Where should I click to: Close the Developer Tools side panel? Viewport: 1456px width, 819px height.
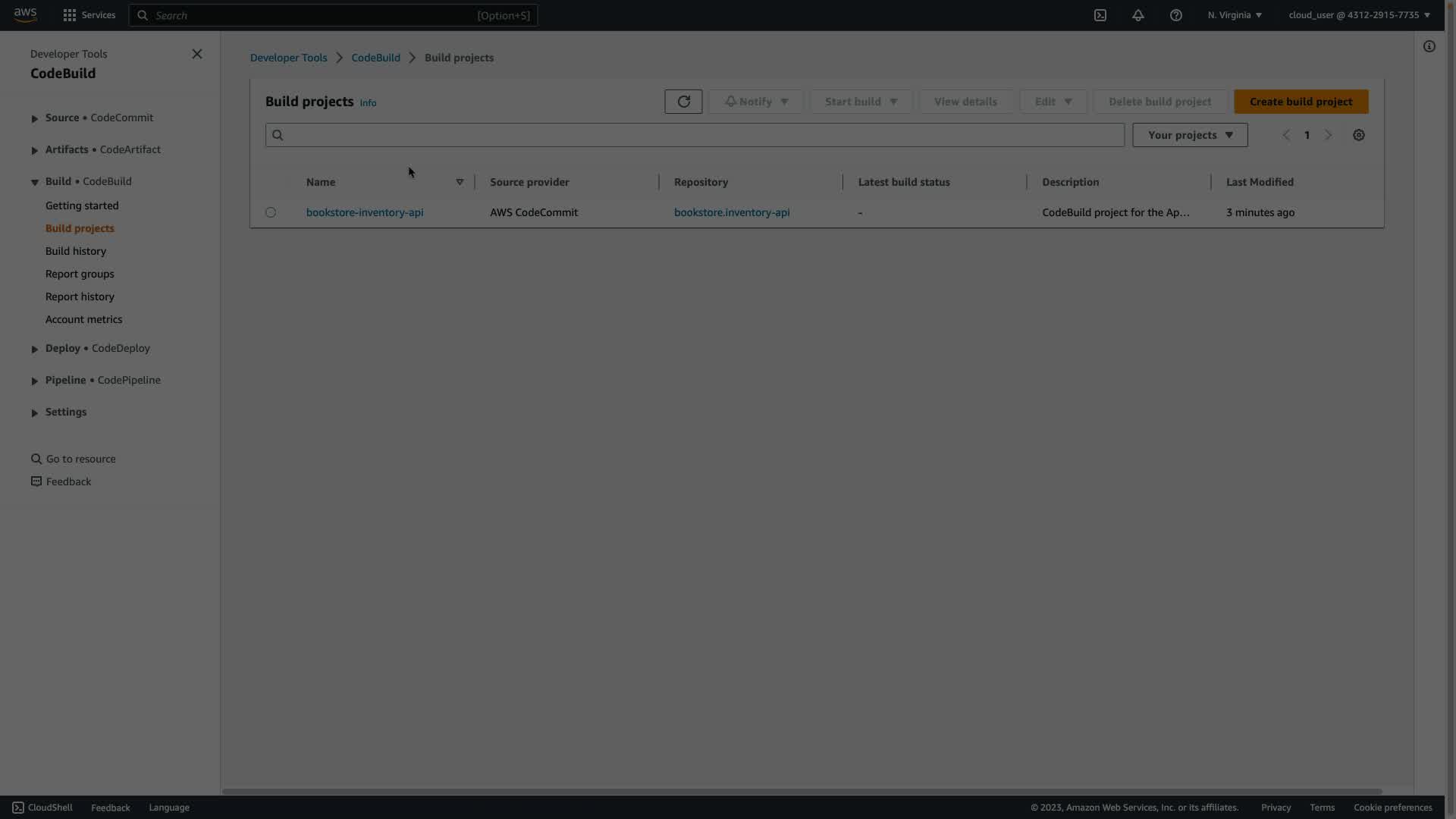[x=197, y=54]
